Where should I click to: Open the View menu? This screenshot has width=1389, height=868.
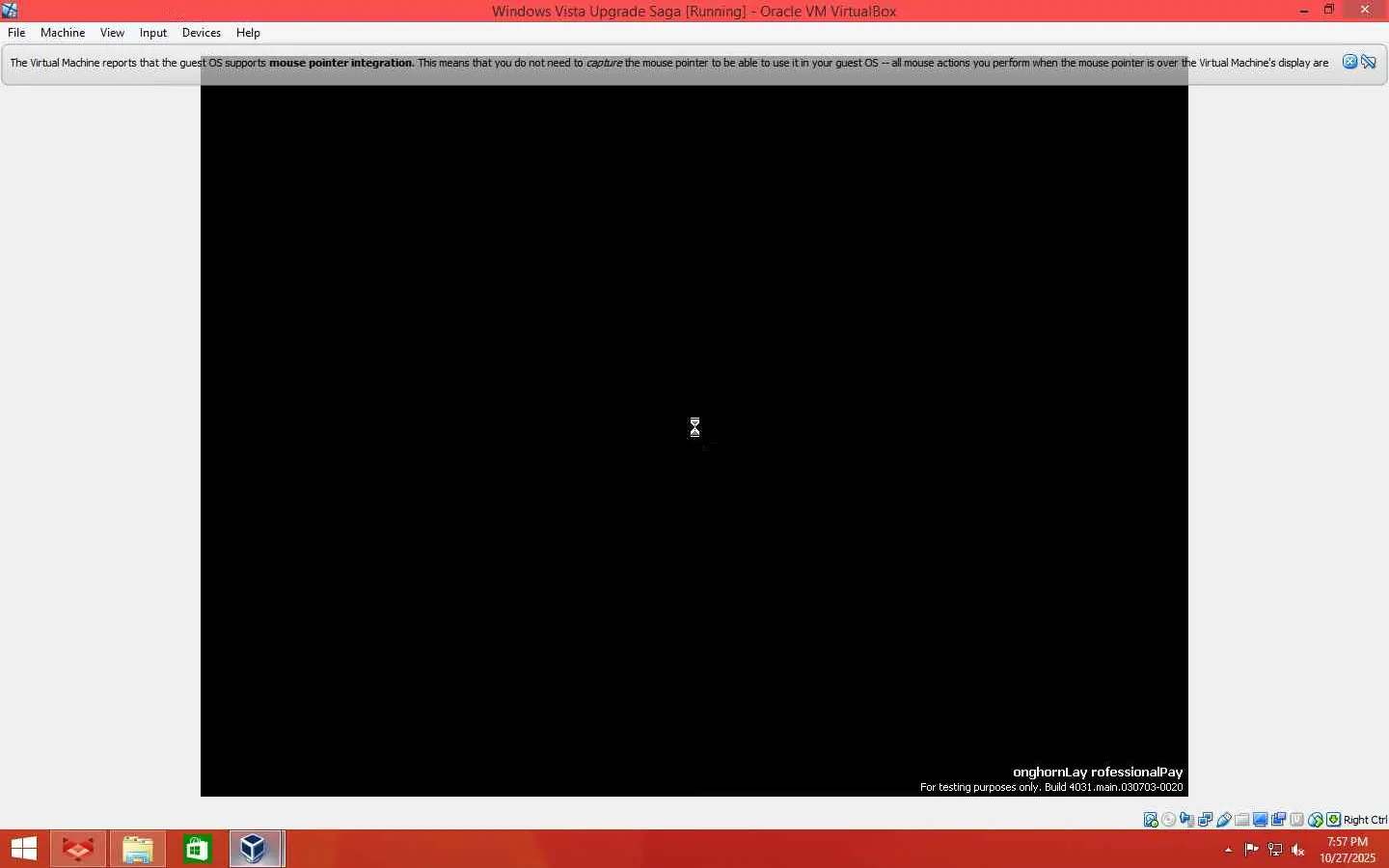click(x=112, y=33)
